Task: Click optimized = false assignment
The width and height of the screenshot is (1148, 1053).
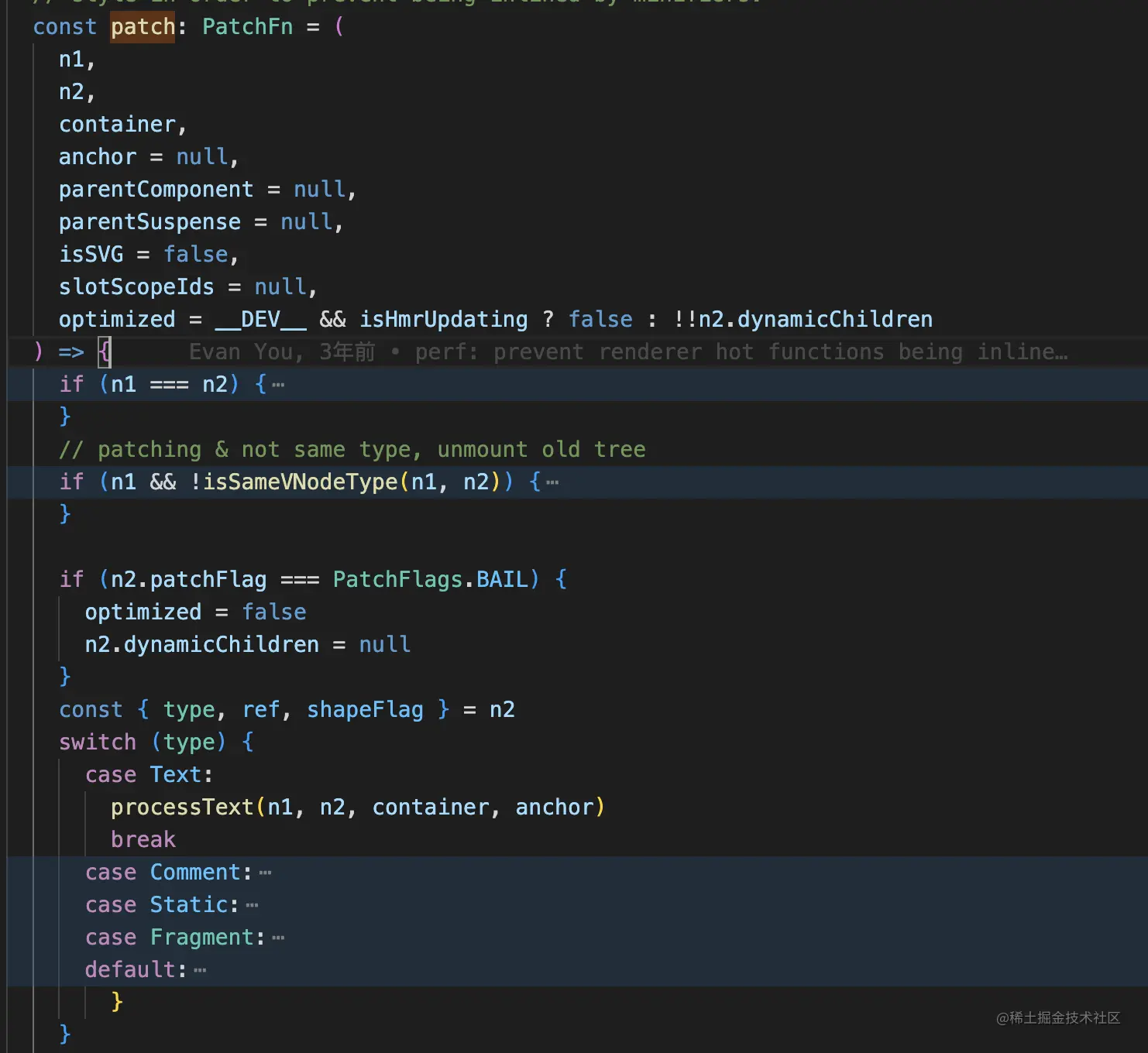Action: coord(195,612)
